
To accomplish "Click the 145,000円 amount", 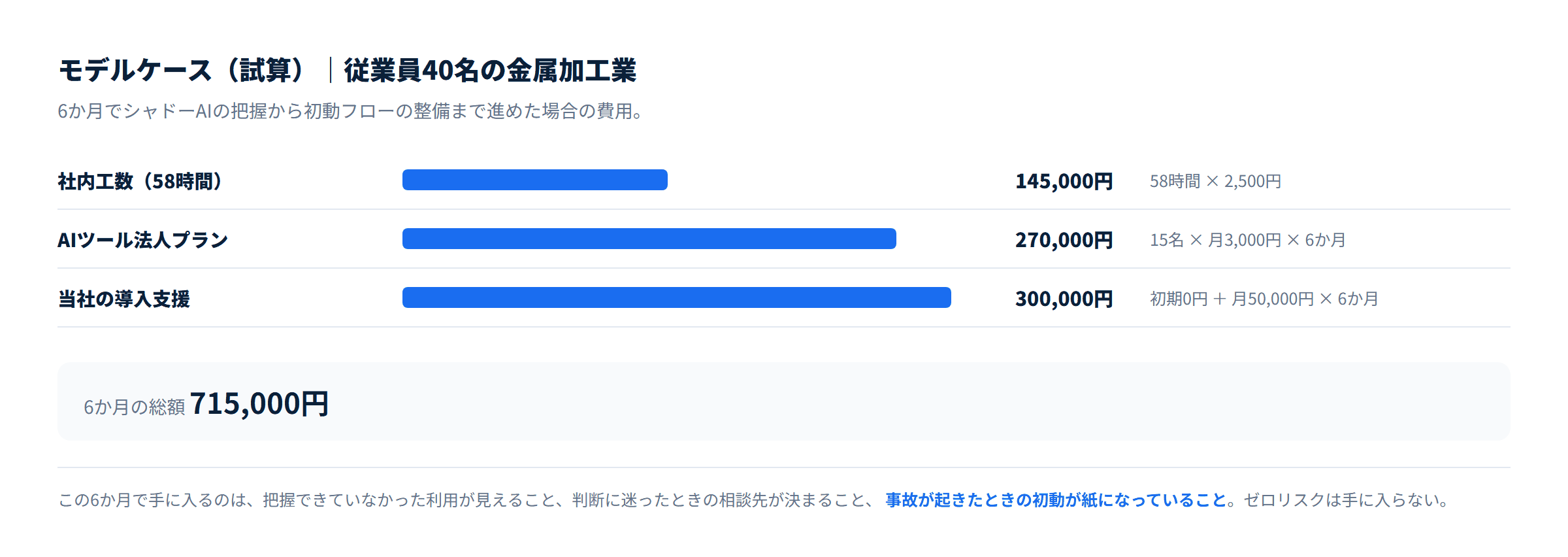I will [x=1064, y=181].
